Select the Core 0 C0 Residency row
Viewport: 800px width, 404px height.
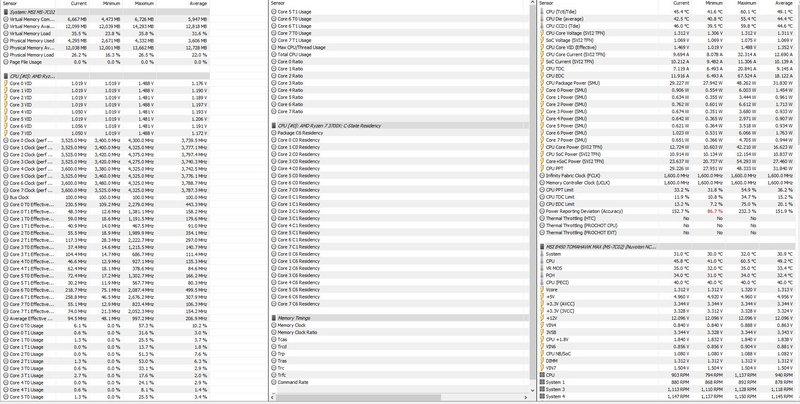[x=399, y=140]
